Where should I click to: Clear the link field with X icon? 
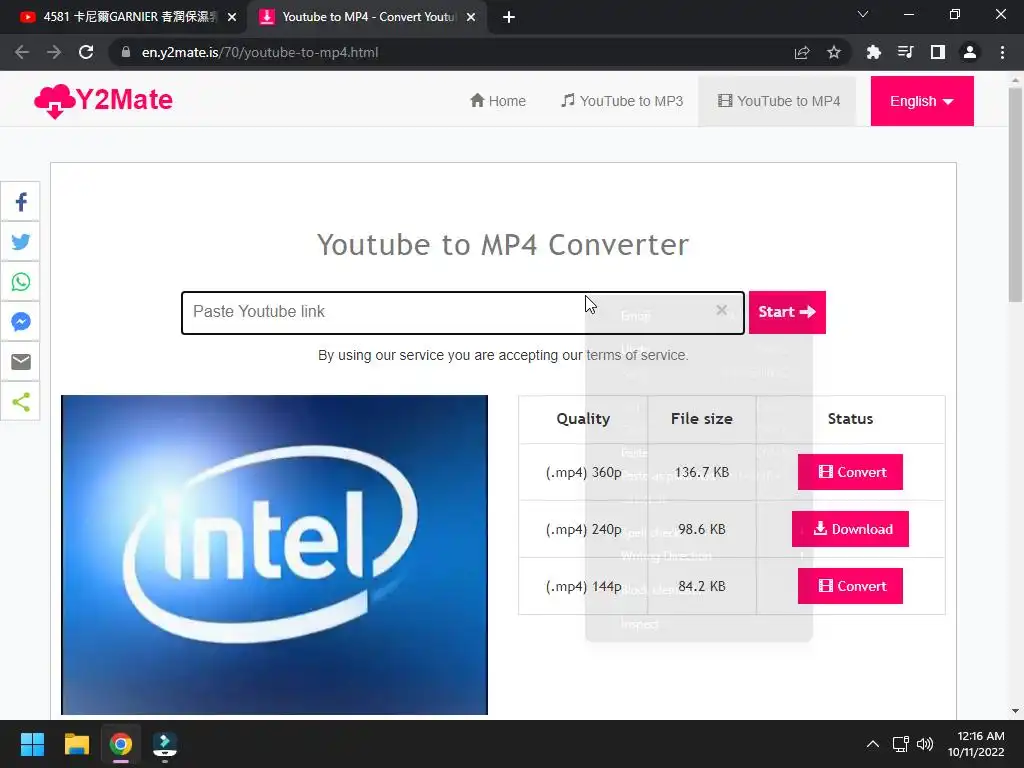722,310
